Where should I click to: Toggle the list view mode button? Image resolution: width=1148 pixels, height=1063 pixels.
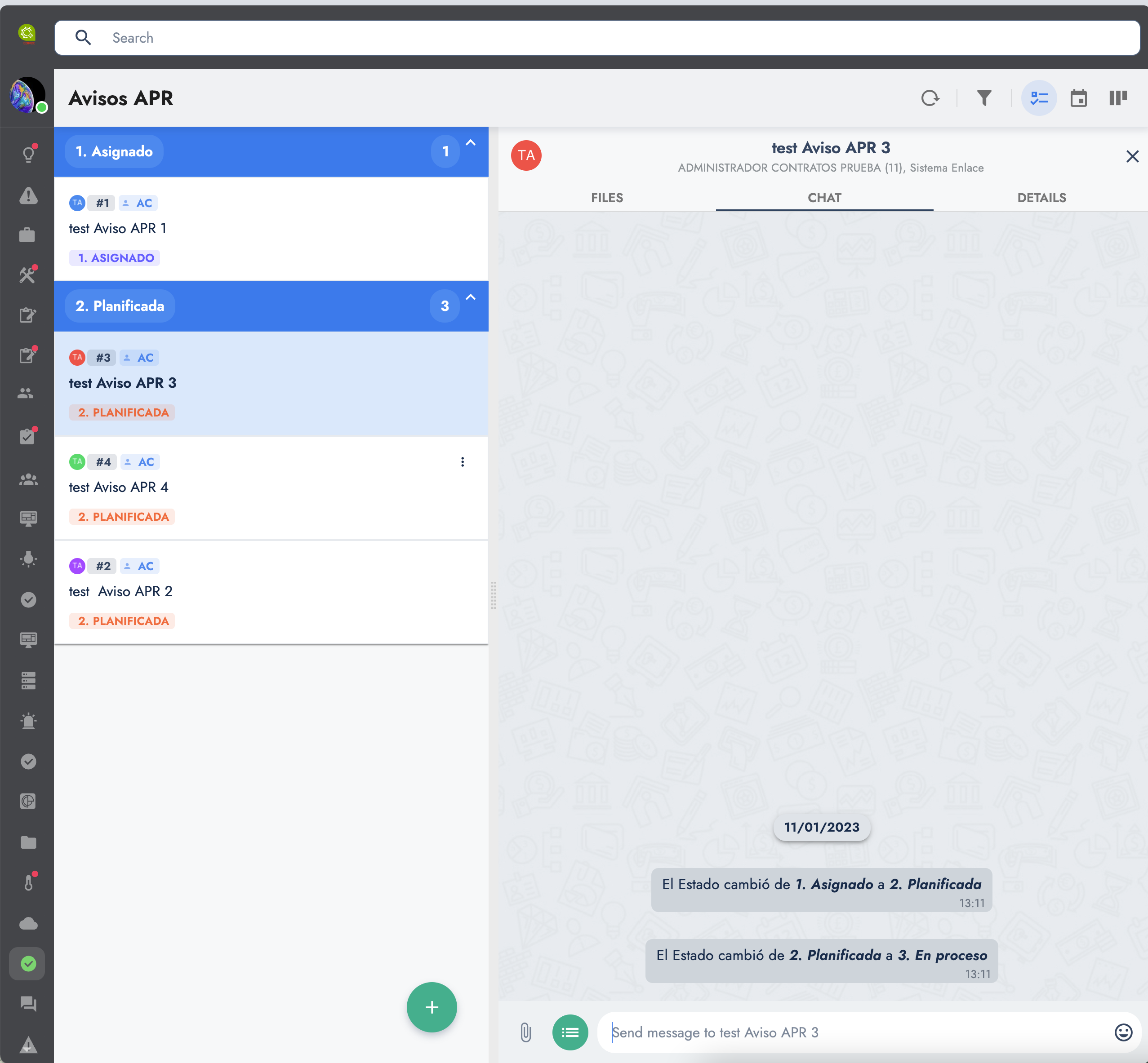click(1039, 98)
